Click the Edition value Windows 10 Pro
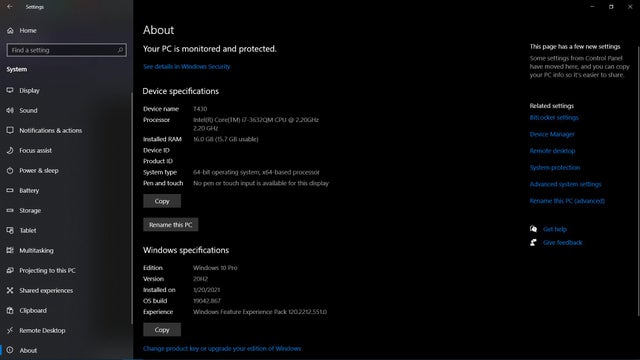Image resolution: width=640 pixels, height=360 pixels. click(215, 268)
